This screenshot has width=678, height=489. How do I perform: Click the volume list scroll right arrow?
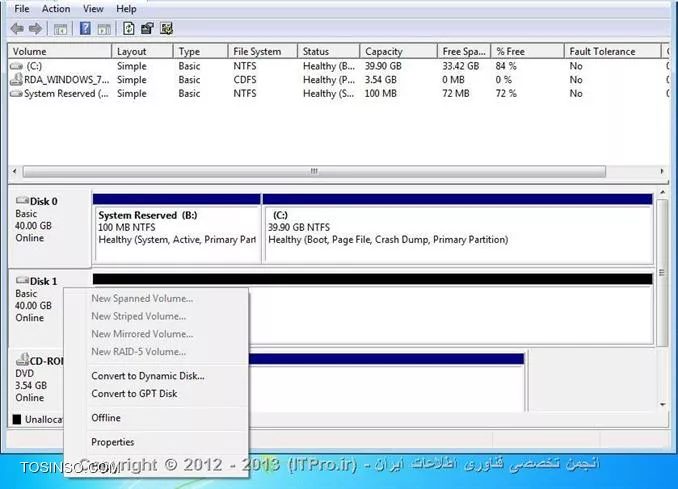click(662, 171)
